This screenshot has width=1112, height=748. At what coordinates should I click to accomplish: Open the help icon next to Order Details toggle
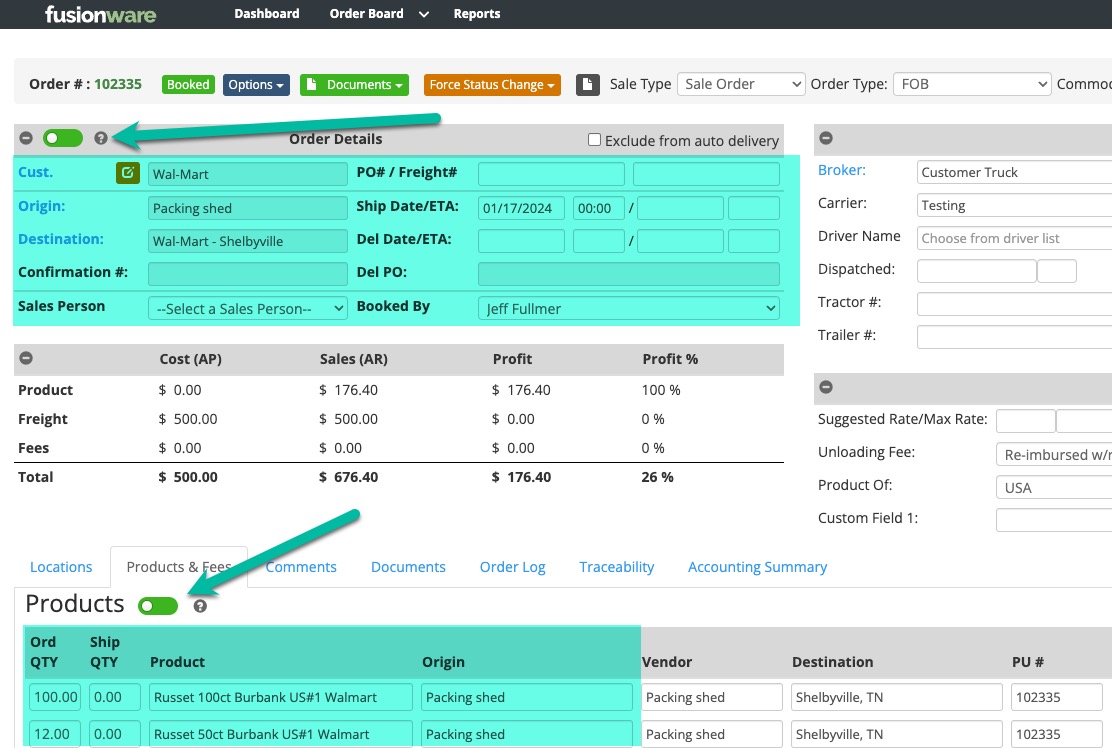pyautogui.click(x=100, y=138)
